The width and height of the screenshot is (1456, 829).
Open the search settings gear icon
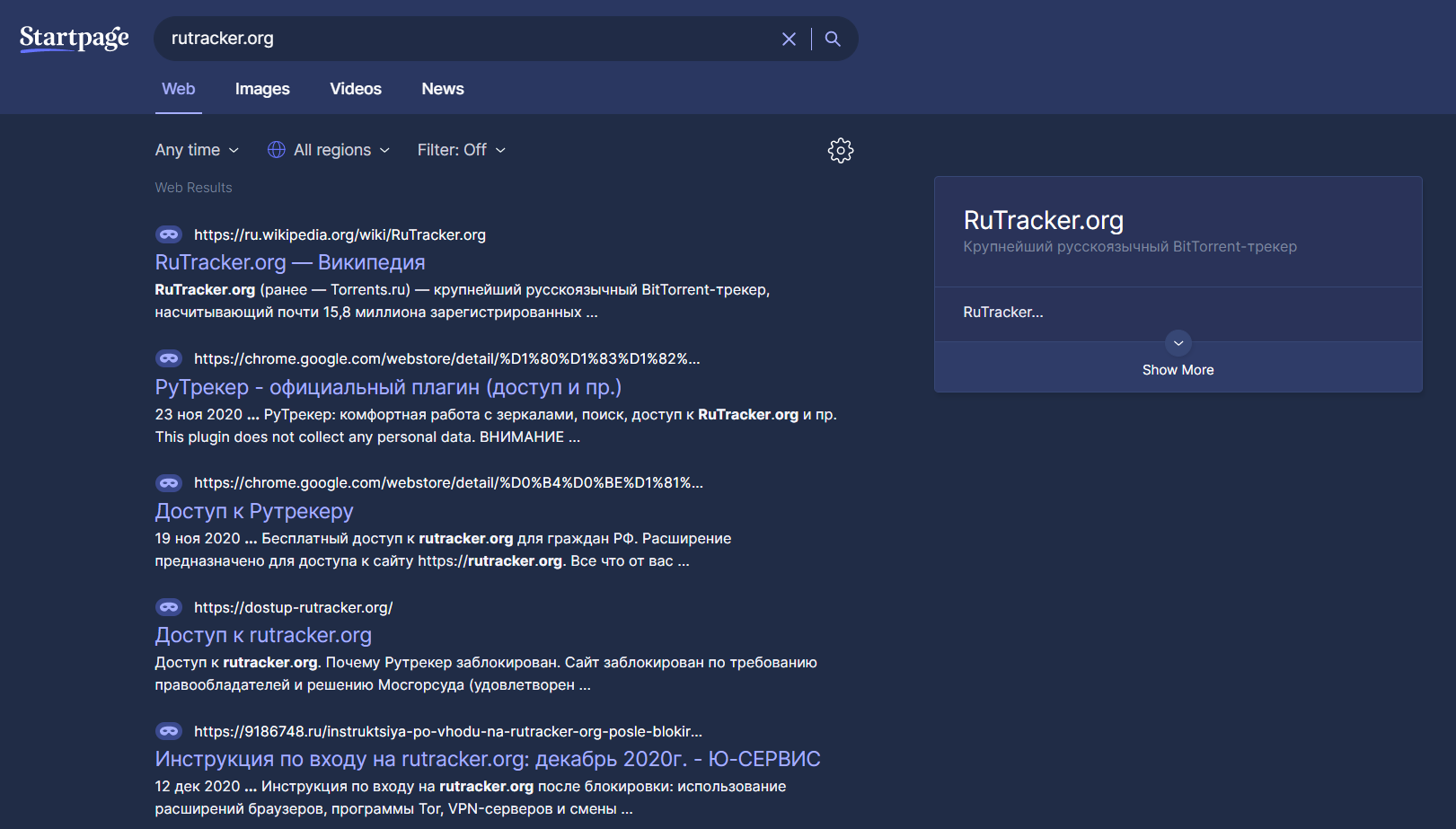(841, 150)
